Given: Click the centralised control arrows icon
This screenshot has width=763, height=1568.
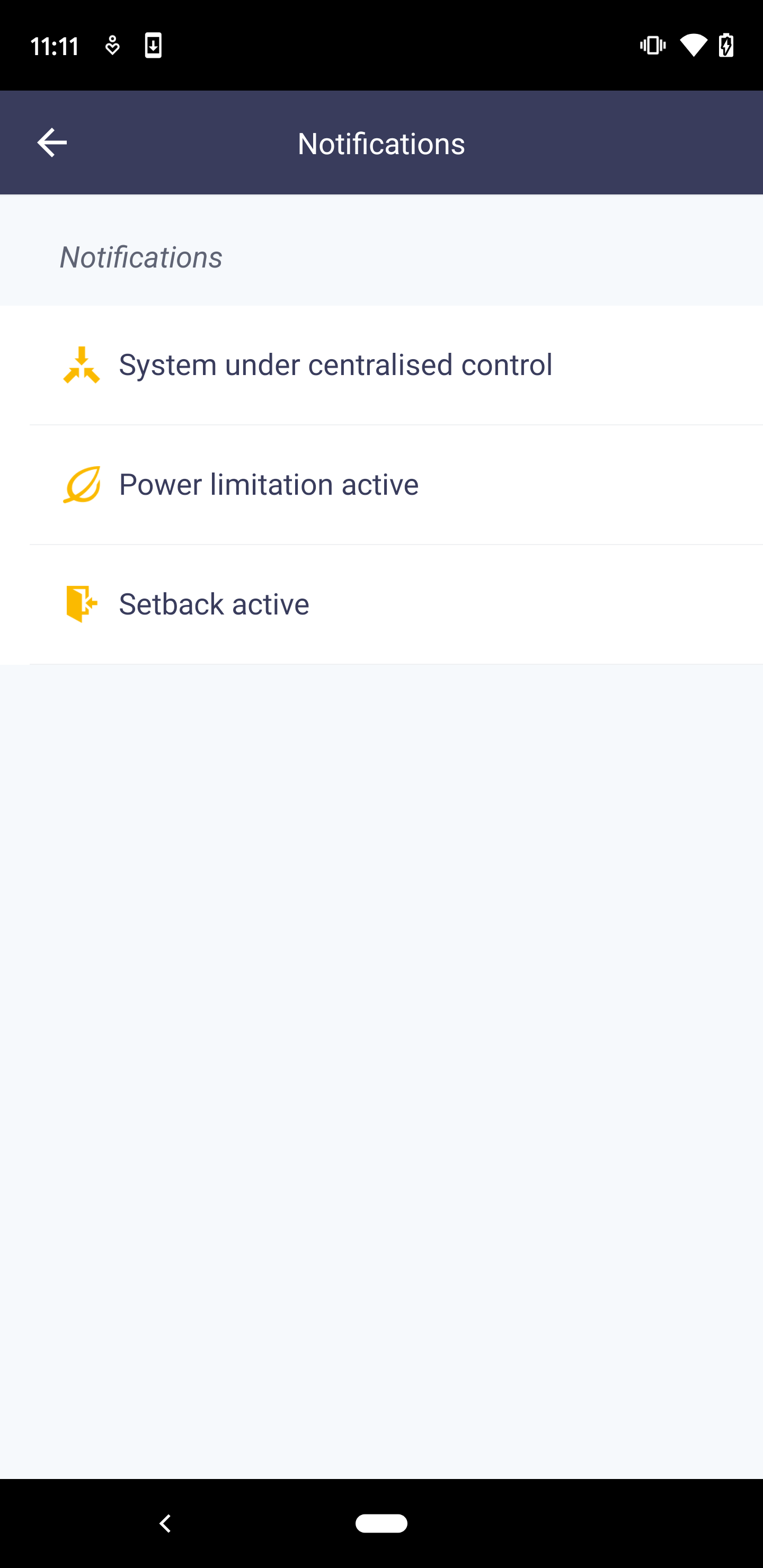Looking at the screenshot, I should tap(81, 365).
